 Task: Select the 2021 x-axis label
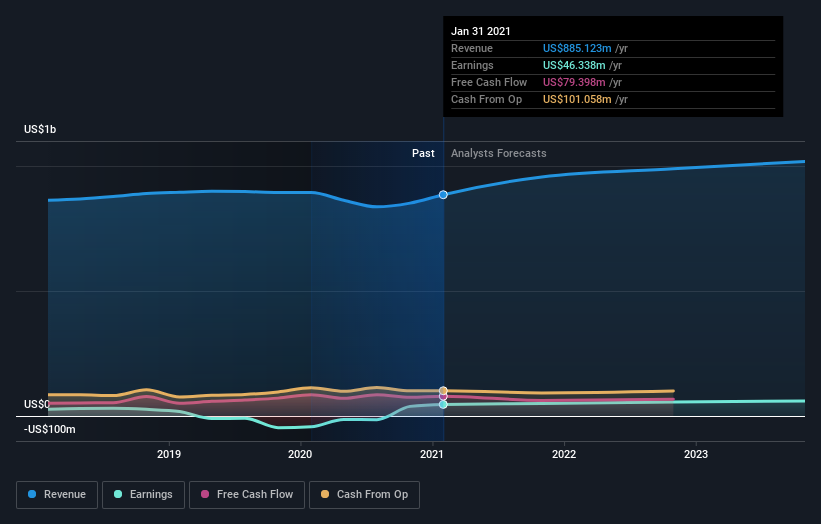(x=432, y=454)
